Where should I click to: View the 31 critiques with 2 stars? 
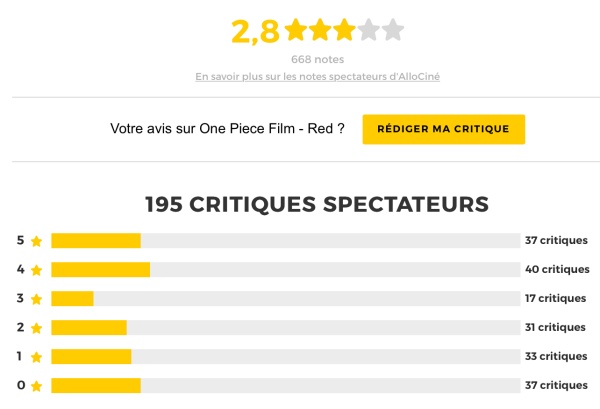click(x=556, y=327)
